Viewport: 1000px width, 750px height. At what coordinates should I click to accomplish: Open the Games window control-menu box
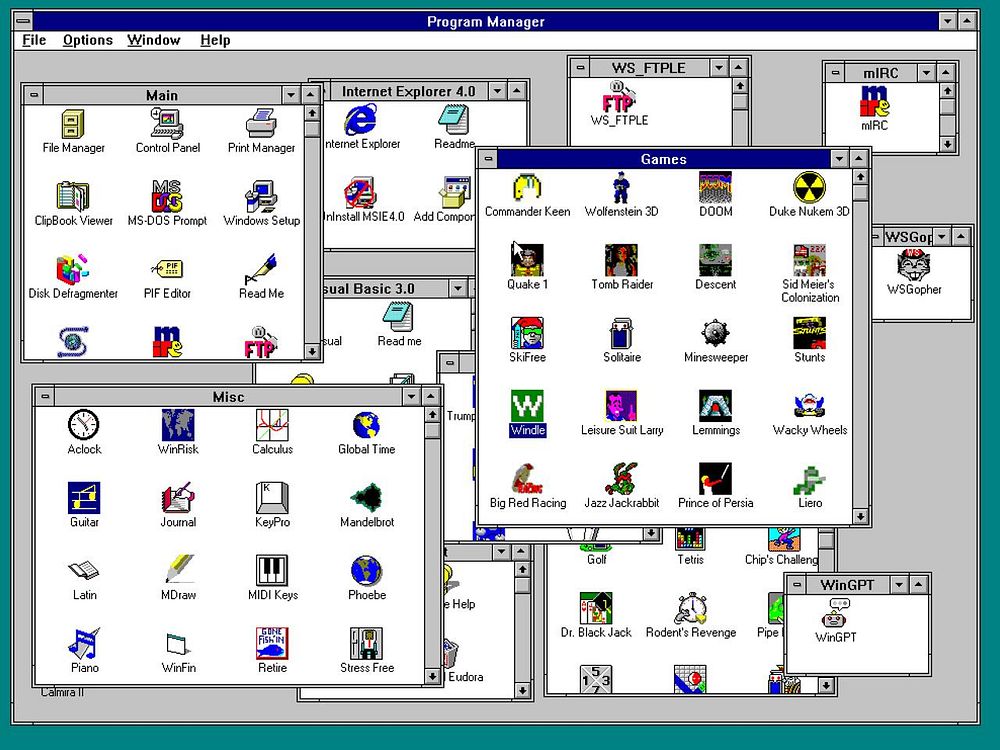coord(489,158)
